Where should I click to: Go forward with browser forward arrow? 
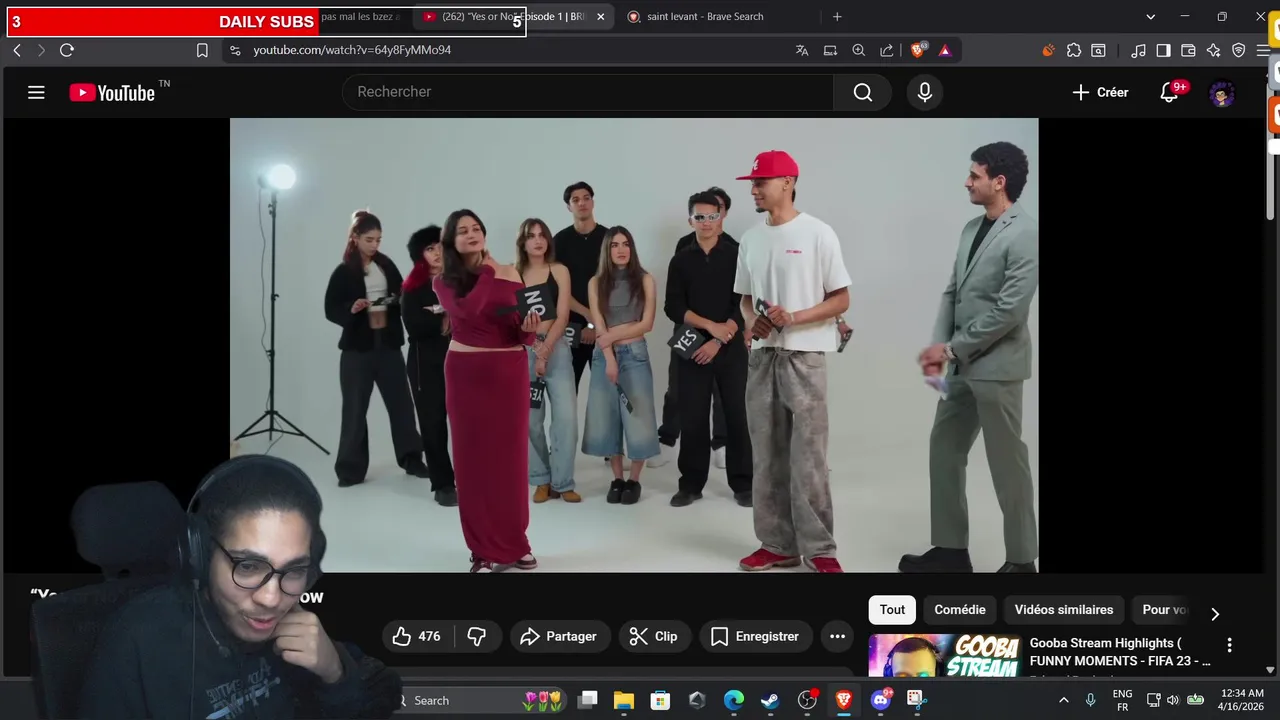pos(41,50)
